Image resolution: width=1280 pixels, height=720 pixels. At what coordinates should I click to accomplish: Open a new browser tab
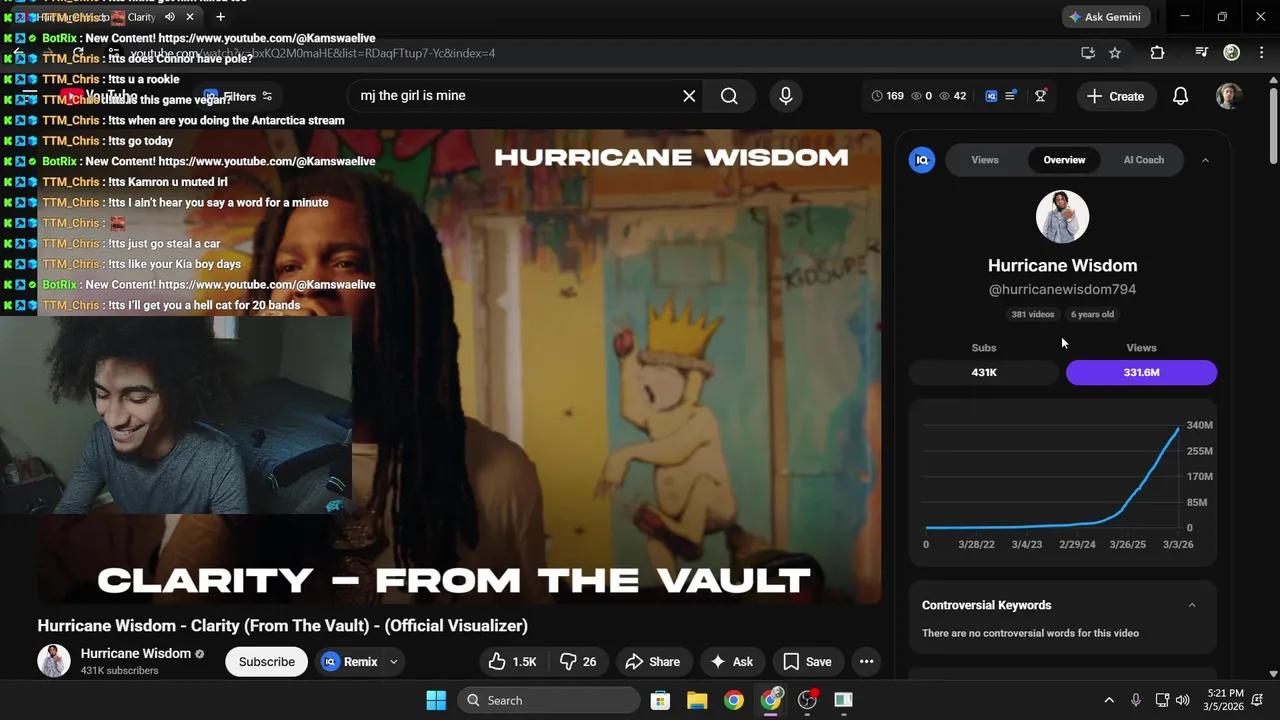220,17
